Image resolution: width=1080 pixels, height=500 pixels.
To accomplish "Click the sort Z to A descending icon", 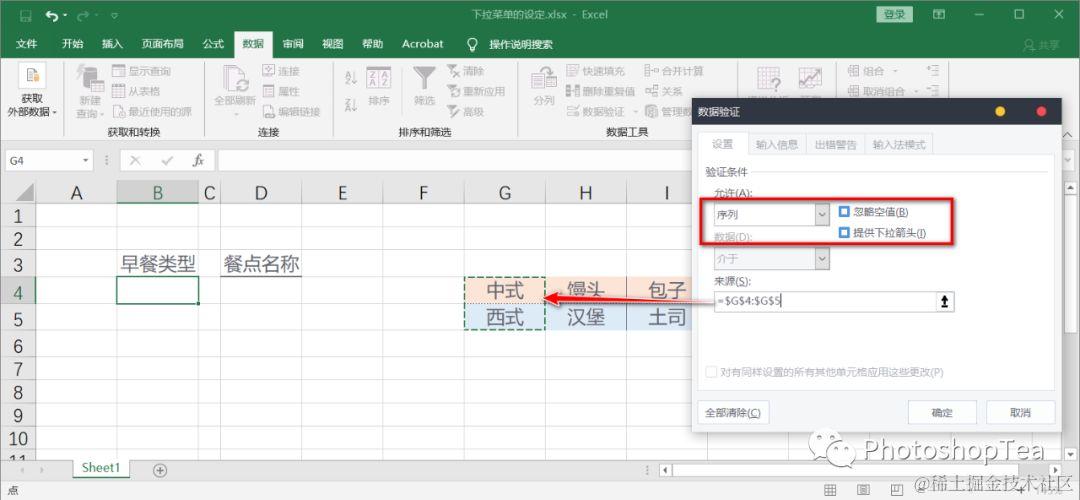I will click(350, 105).
